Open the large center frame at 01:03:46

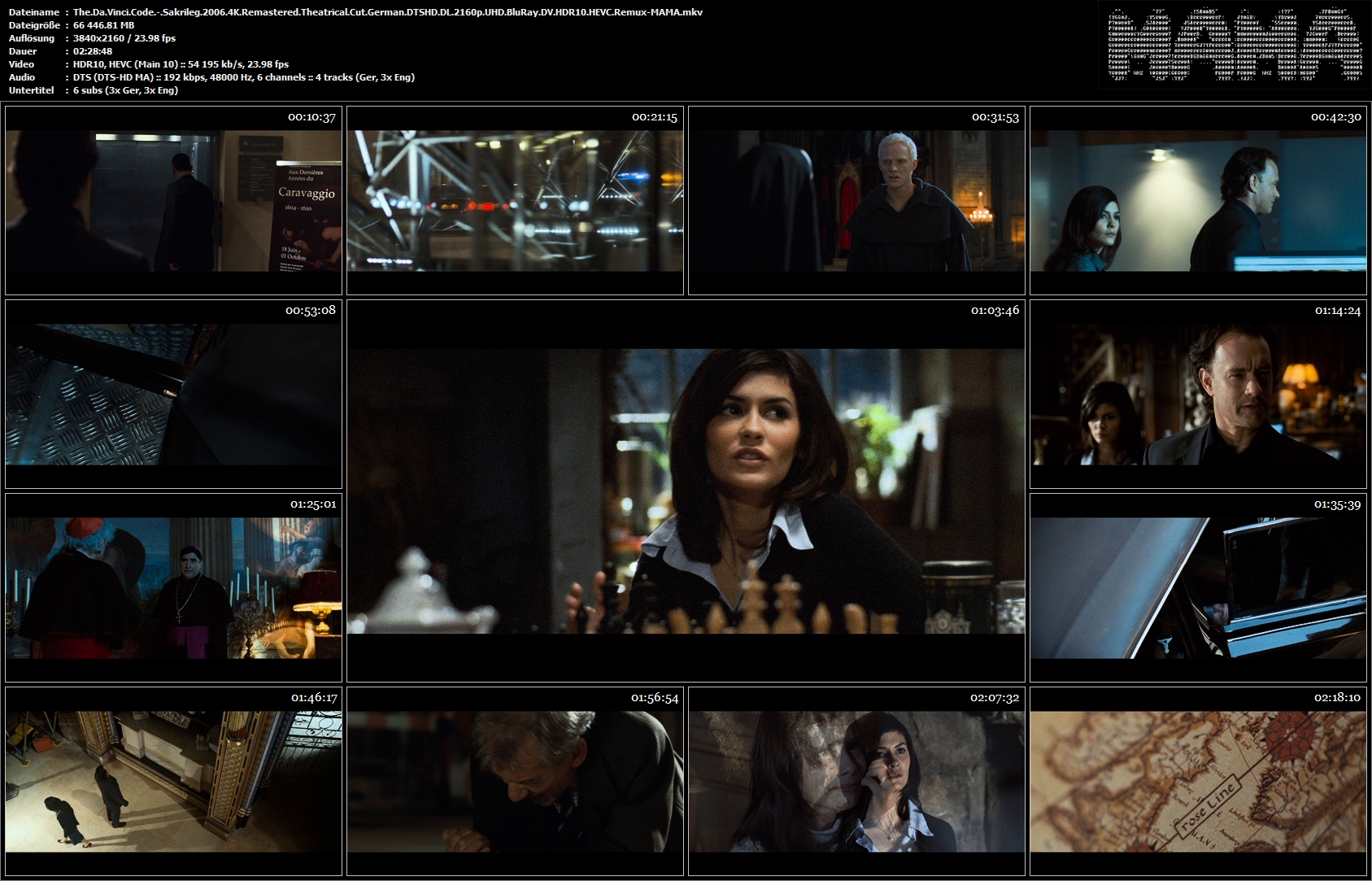686,491
